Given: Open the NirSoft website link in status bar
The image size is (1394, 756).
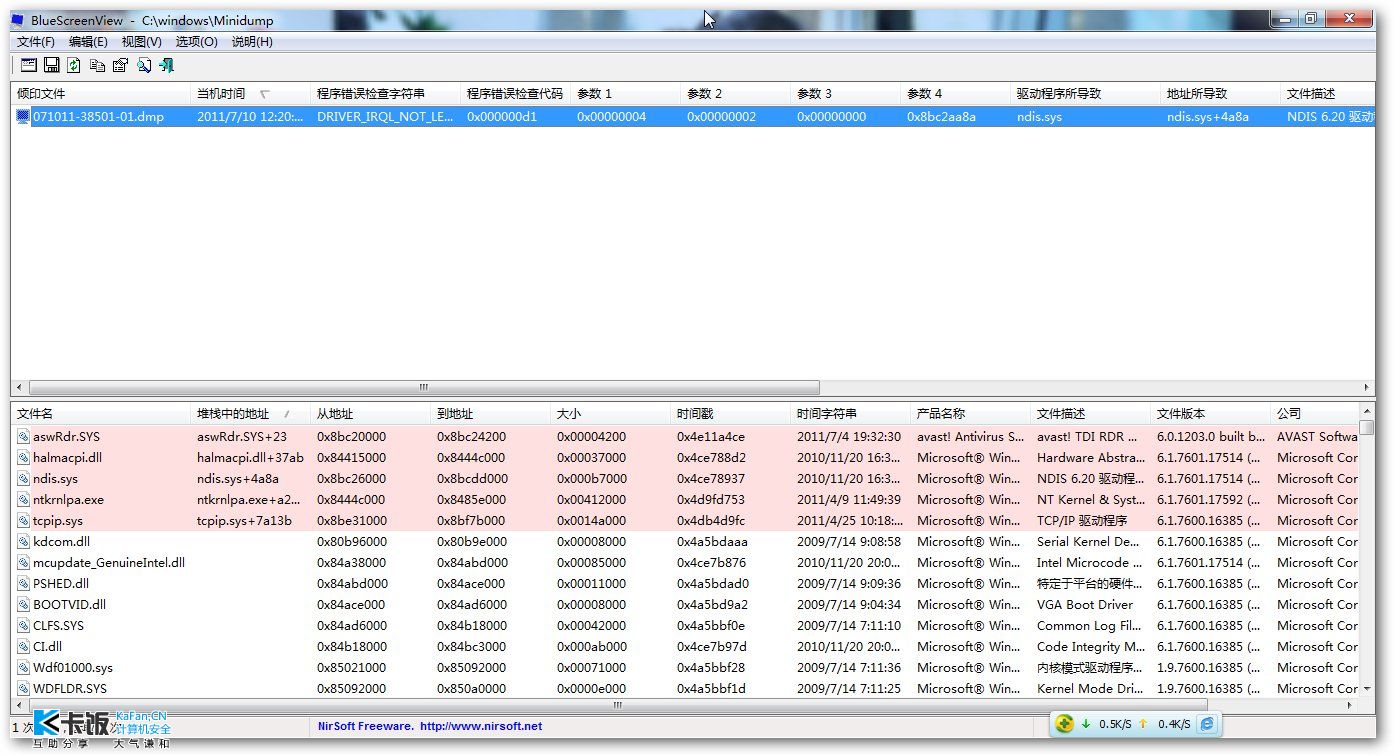Looking at the screenshot, I should (430, 726).
